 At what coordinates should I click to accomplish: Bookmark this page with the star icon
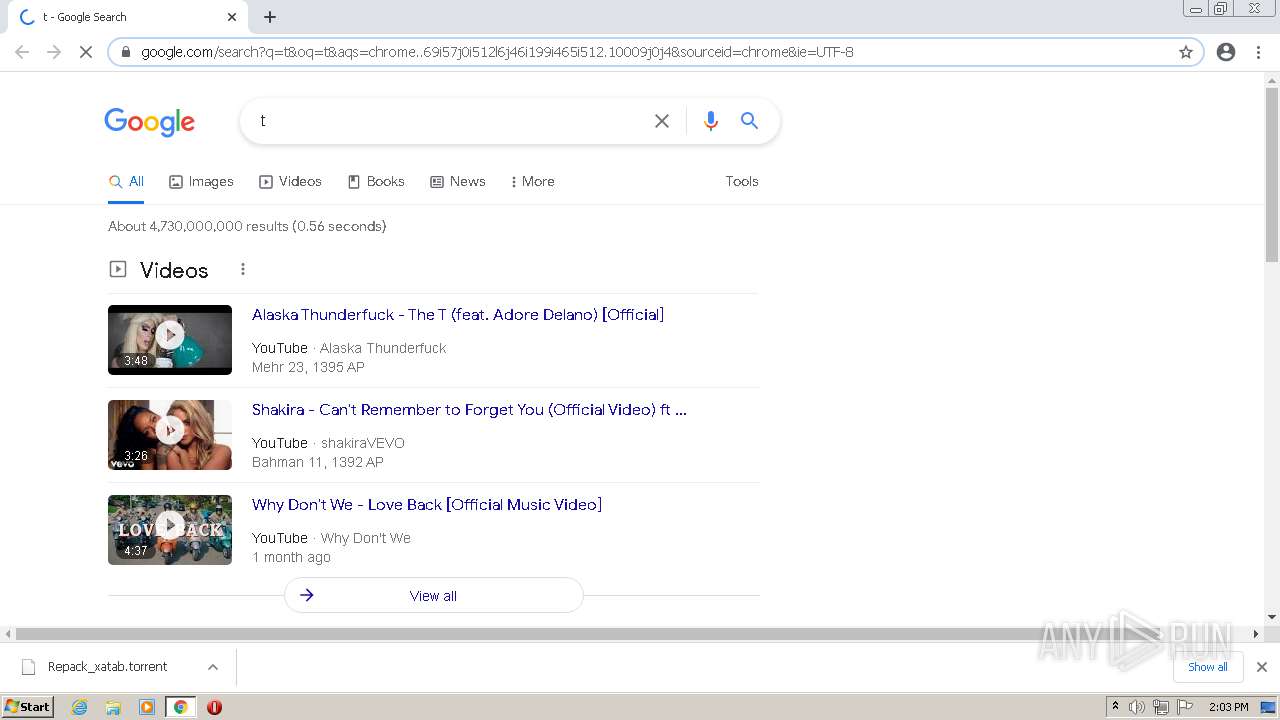point(1186,52)
